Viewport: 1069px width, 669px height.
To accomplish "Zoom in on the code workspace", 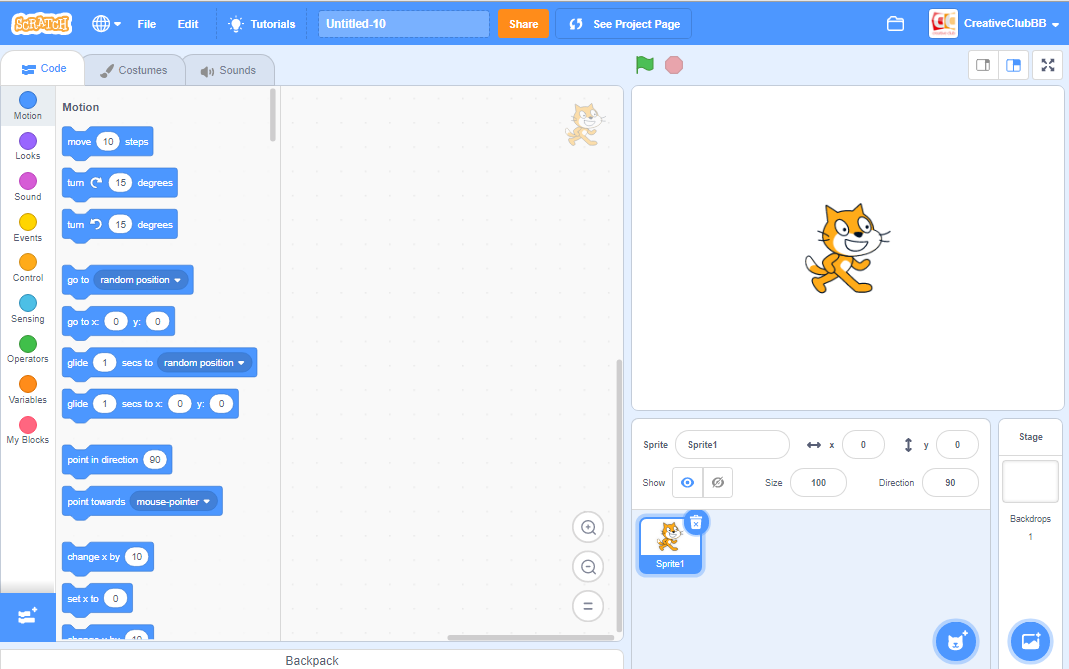I will click(x=588, y=527).
